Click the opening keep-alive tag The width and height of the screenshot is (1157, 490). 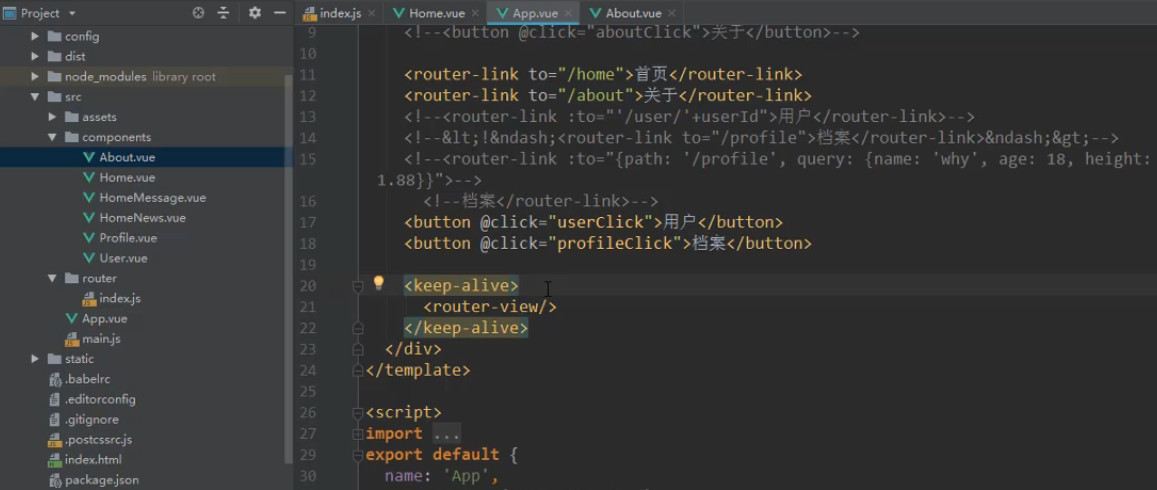click(x=461, y=286)
